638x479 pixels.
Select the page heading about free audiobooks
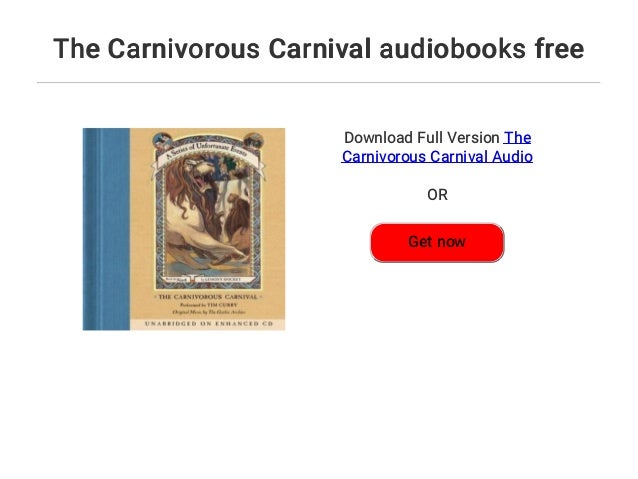pyautogui.click(x=319, y=48)
